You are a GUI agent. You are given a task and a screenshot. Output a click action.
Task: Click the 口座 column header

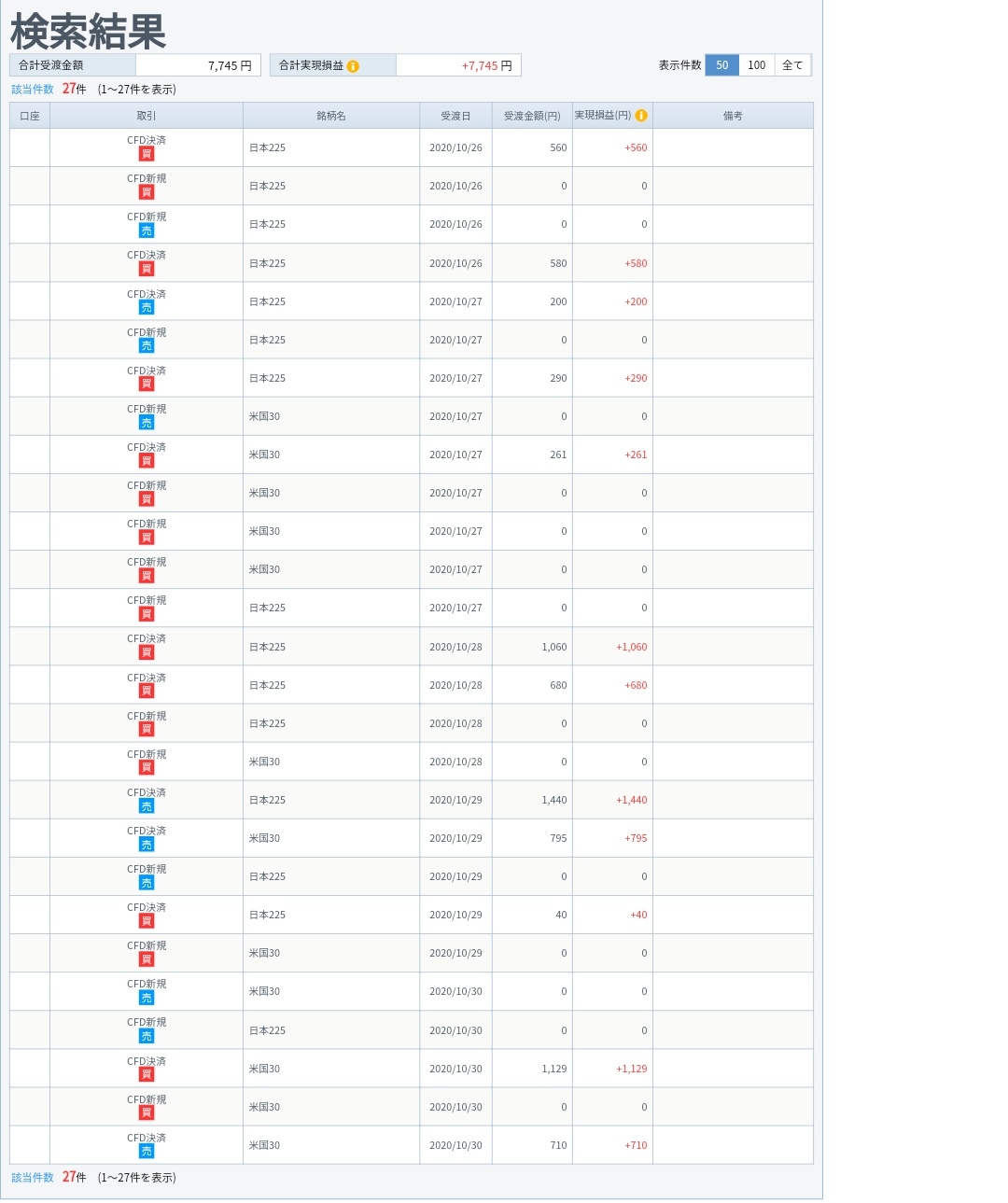point(30,116)
